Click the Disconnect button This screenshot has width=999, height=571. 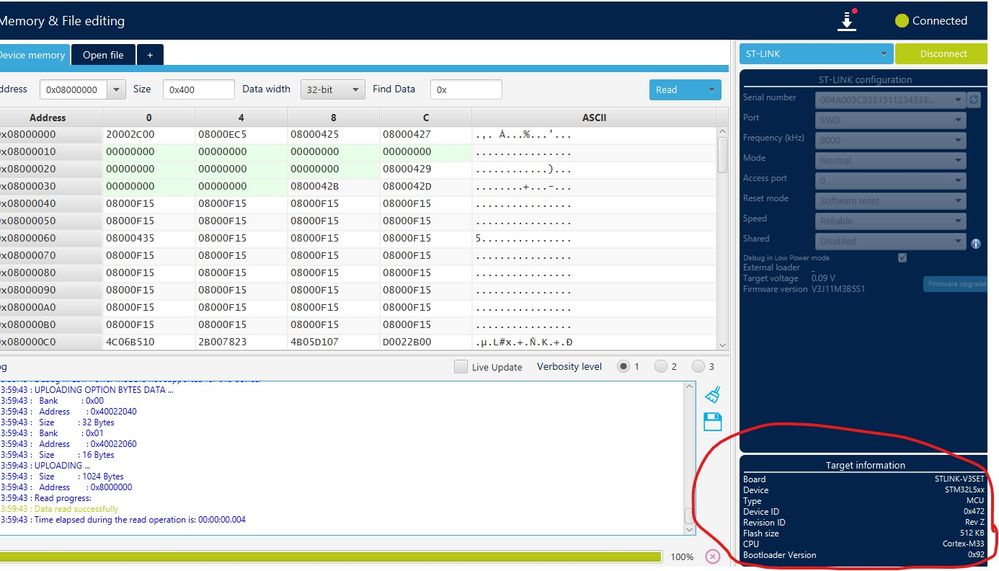tap(942, 54)
